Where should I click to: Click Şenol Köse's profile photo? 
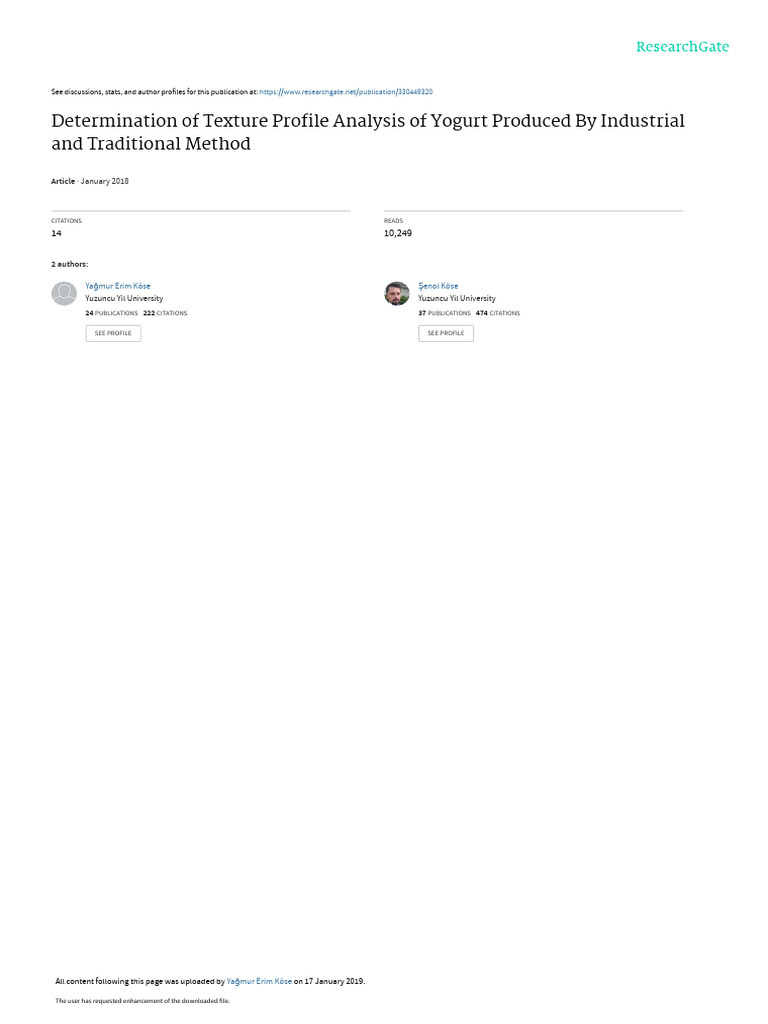[x=397, y=294]
